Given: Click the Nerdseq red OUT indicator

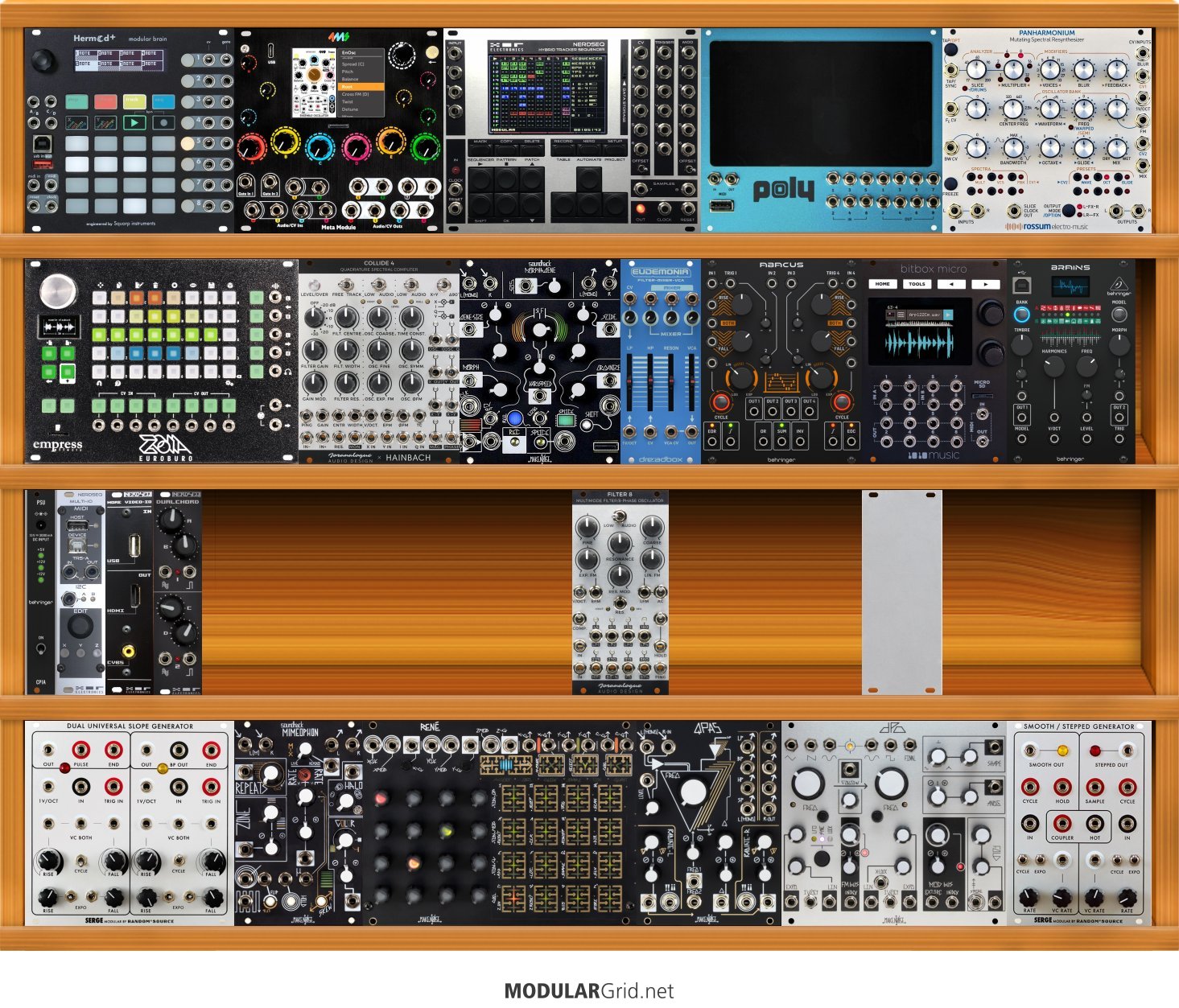Looking at the screenshot, I should [x=641, y=209].
